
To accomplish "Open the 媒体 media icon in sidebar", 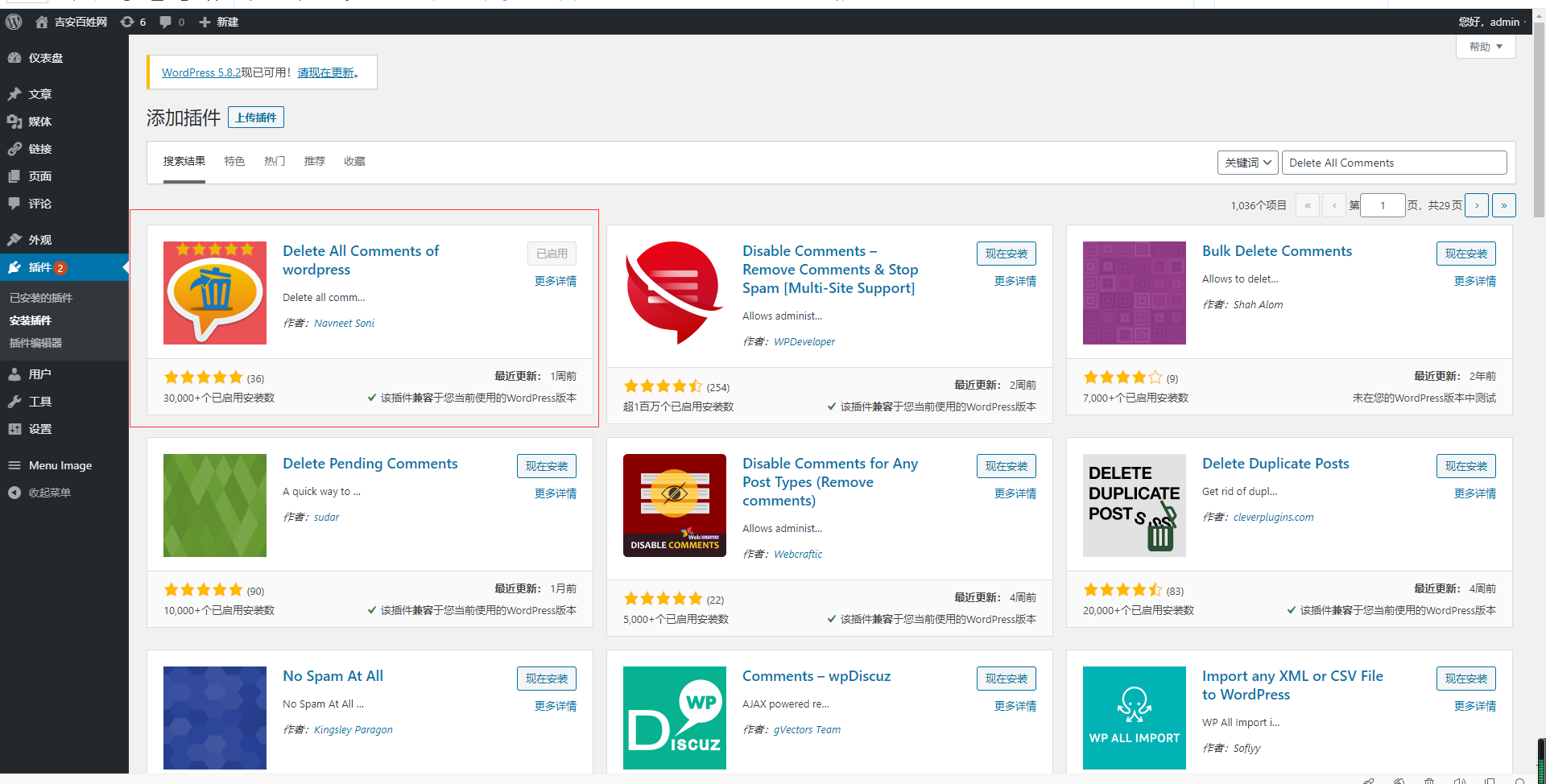I will coord(14,122).
